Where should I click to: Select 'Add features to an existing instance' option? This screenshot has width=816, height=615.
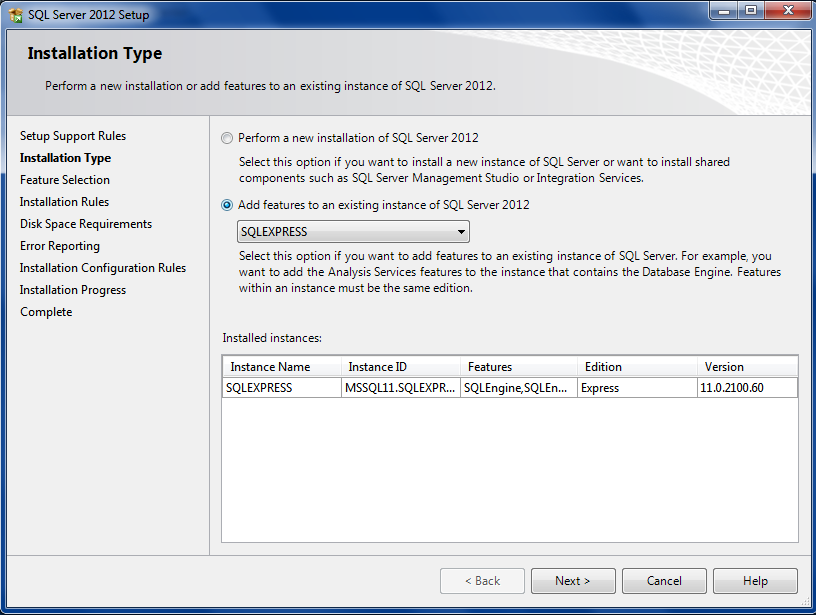[227, 205]
